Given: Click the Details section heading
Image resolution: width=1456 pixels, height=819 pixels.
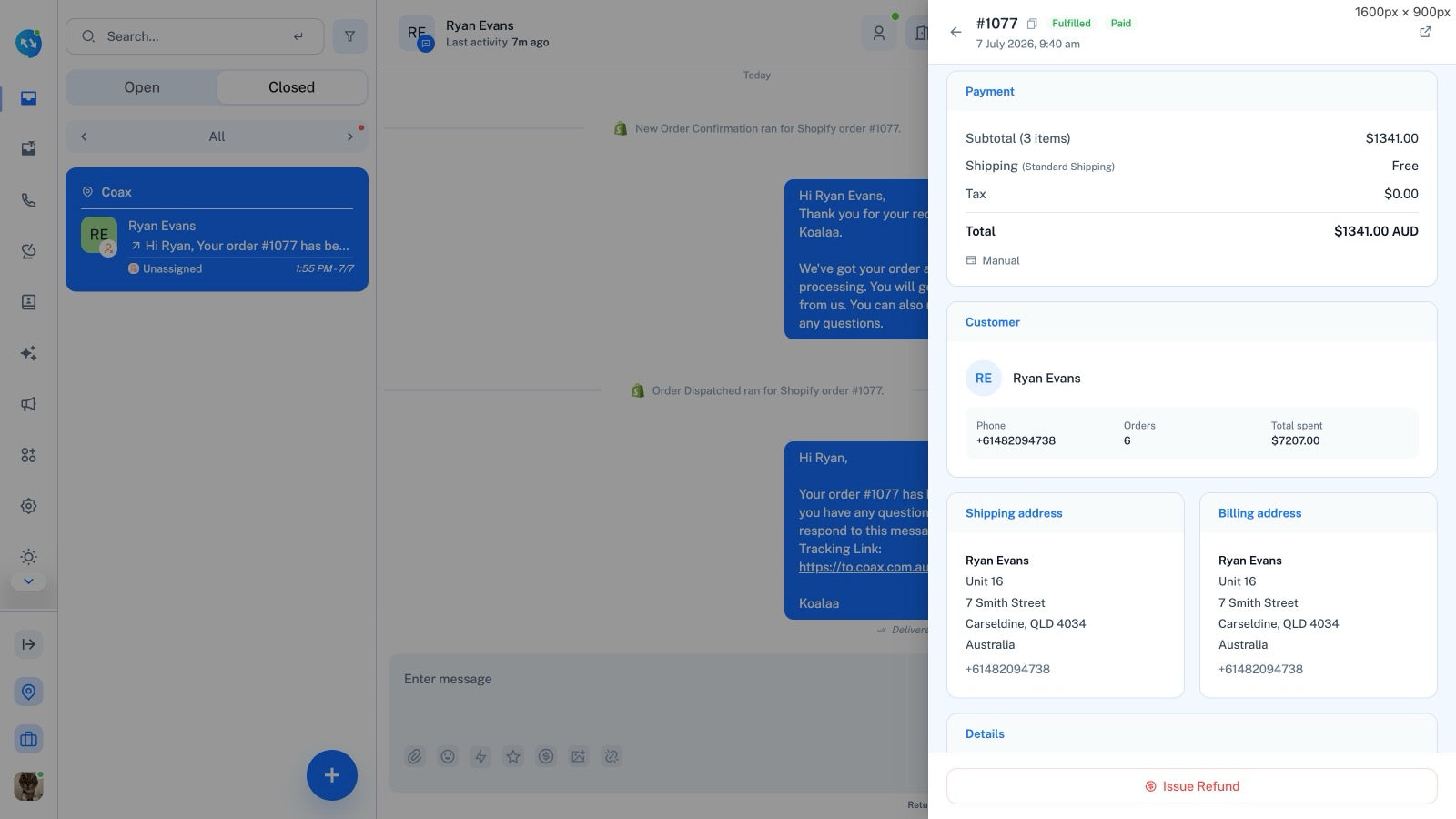Looking at the screenshot, I should pos(985,733).
